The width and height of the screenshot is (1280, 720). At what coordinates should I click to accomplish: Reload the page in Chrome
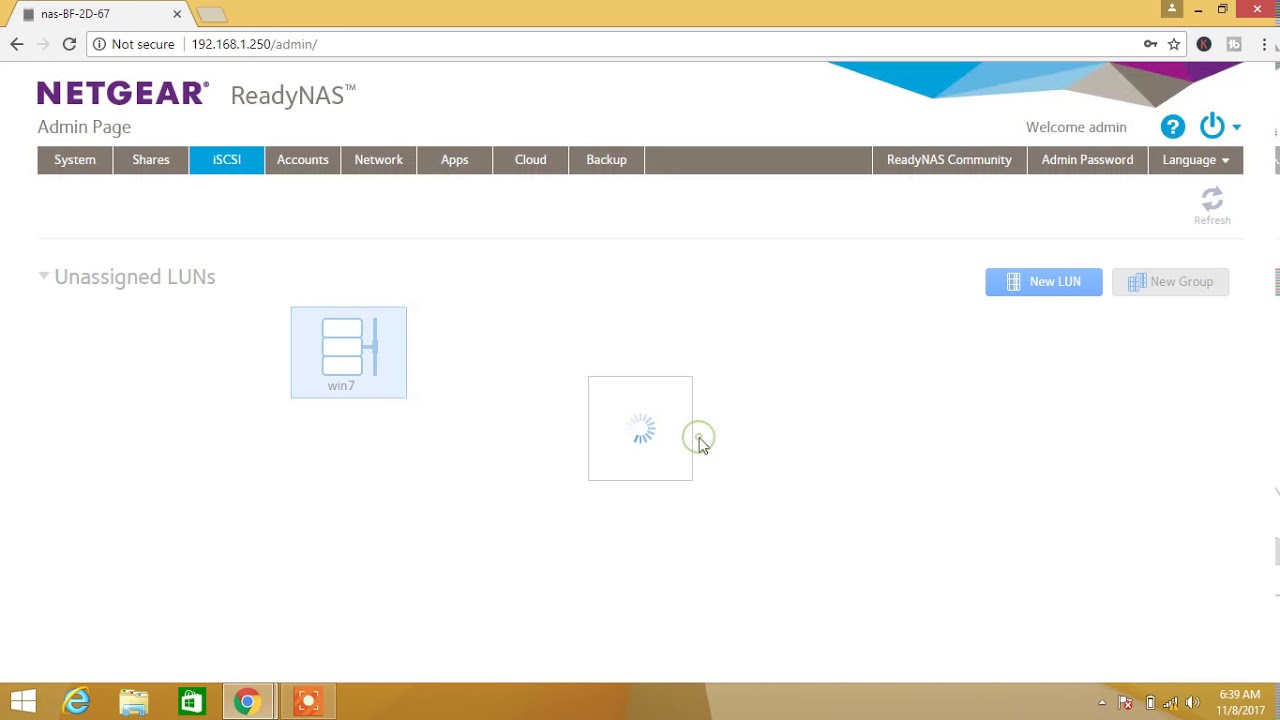point(69,44)
